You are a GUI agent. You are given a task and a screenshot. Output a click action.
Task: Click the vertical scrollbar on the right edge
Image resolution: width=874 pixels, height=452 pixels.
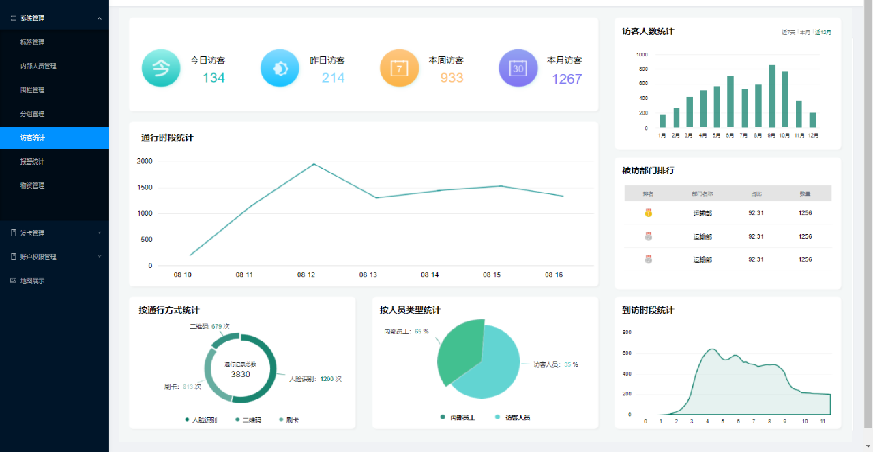click(867, 200)
